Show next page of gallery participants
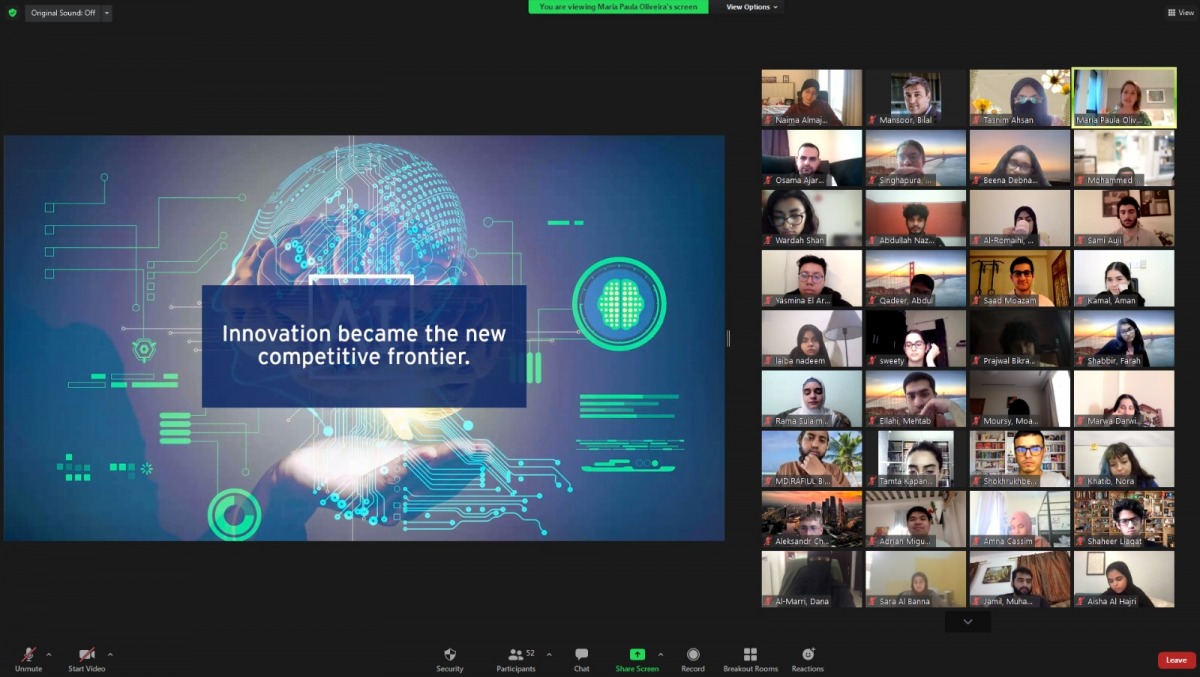 click(x=967, y=622)
